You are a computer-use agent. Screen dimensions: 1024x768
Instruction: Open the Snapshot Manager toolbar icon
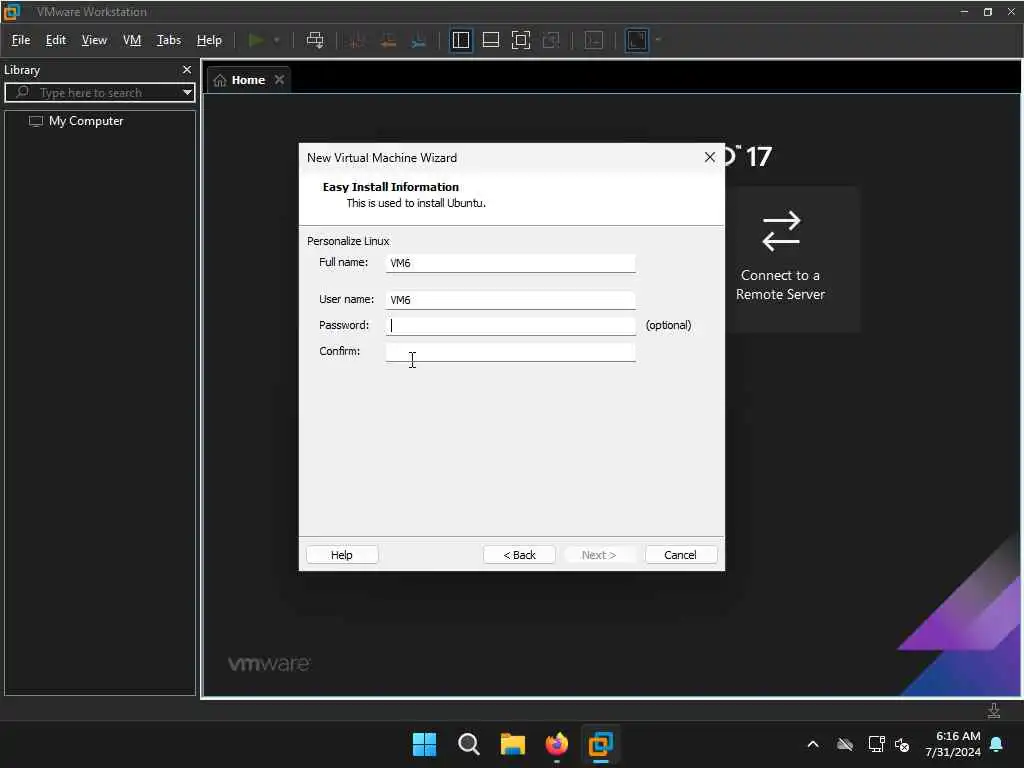pyautogui.click(x=419, y=40)
